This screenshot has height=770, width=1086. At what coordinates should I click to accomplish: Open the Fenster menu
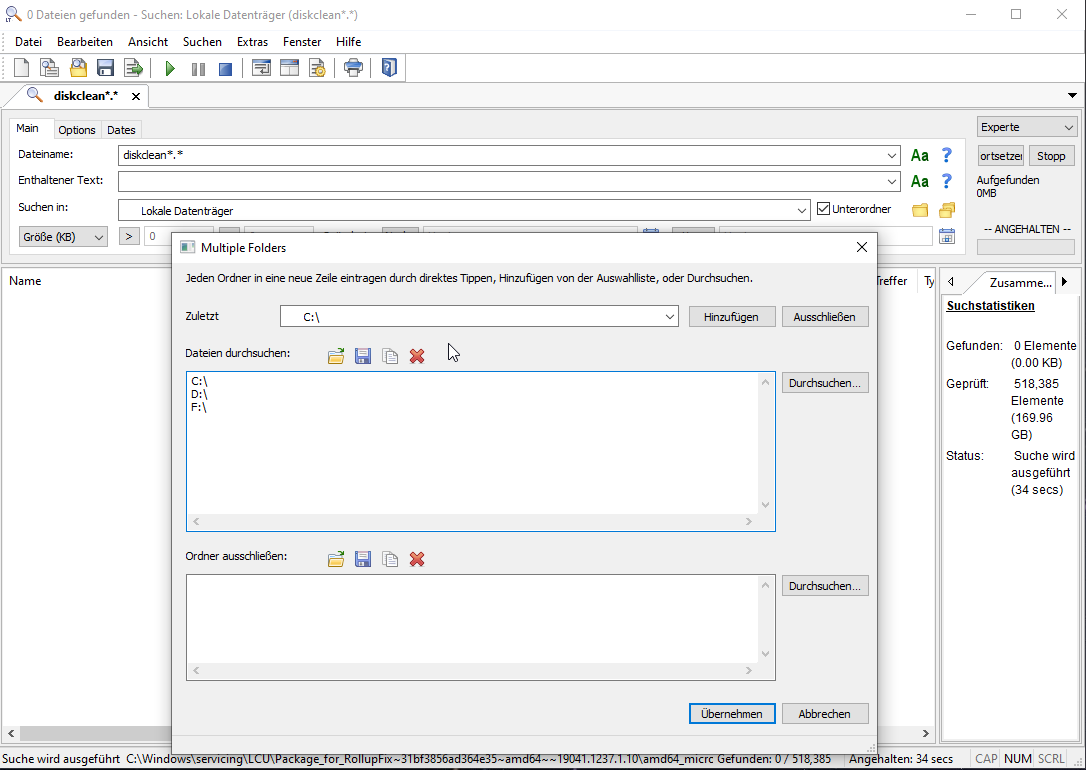[x=302, y=42]
